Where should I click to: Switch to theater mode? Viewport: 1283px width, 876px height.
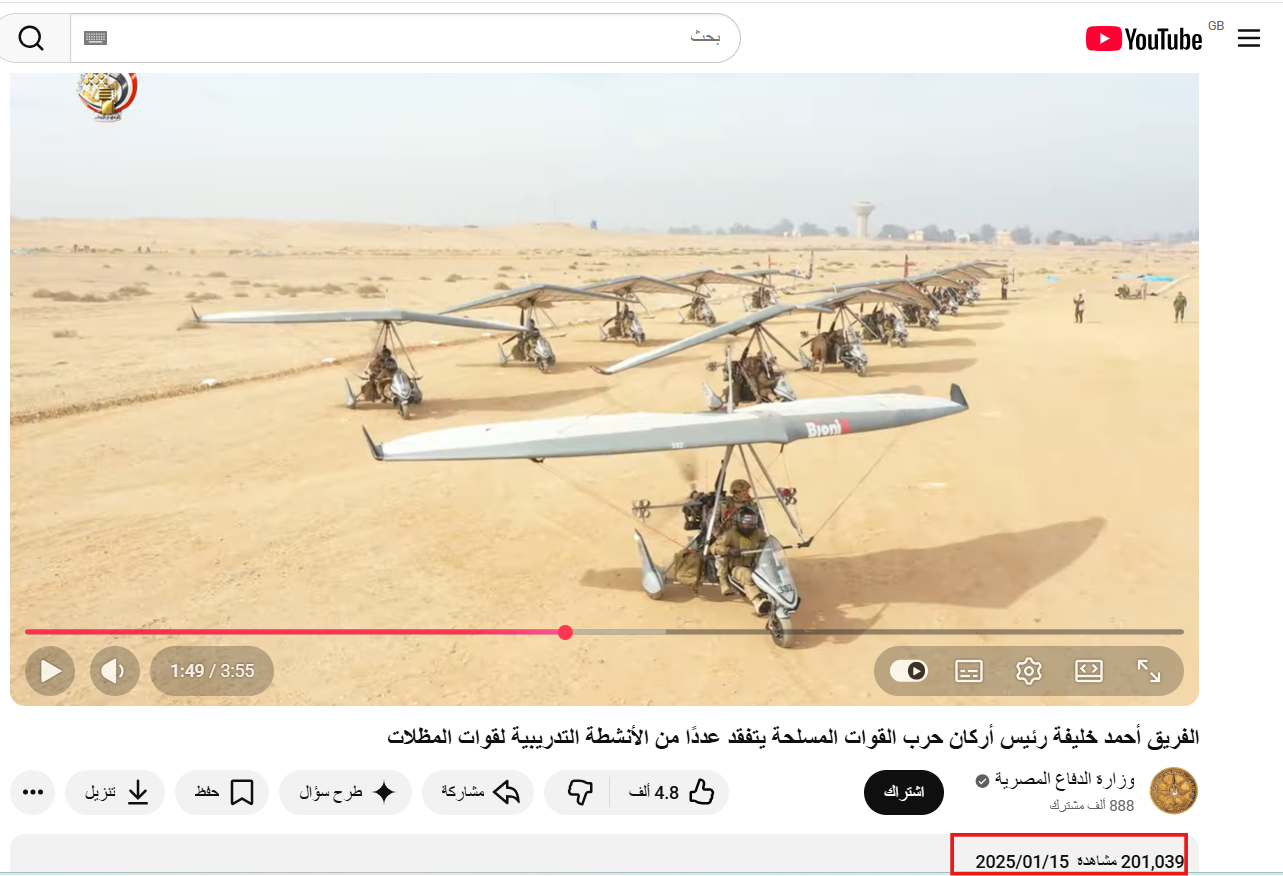1089,671
